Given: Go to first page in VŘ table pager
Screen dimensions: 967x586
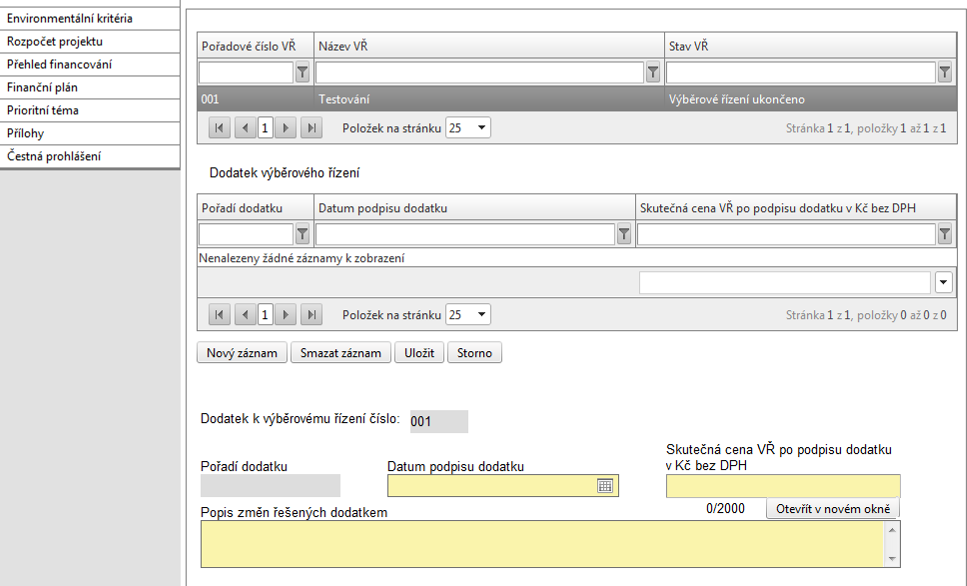Looking at the screenshot, I should (x=219, y=128).
